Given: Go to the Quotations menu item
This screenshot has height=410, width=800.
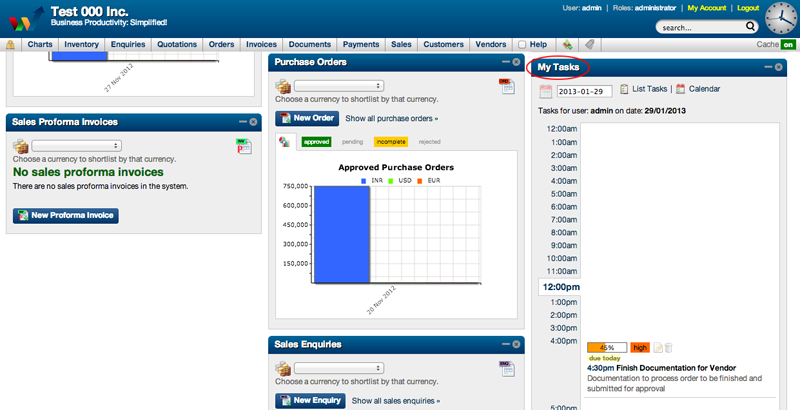Looking at the screenshot, I should pyautogui.click(x=177, y=45).
